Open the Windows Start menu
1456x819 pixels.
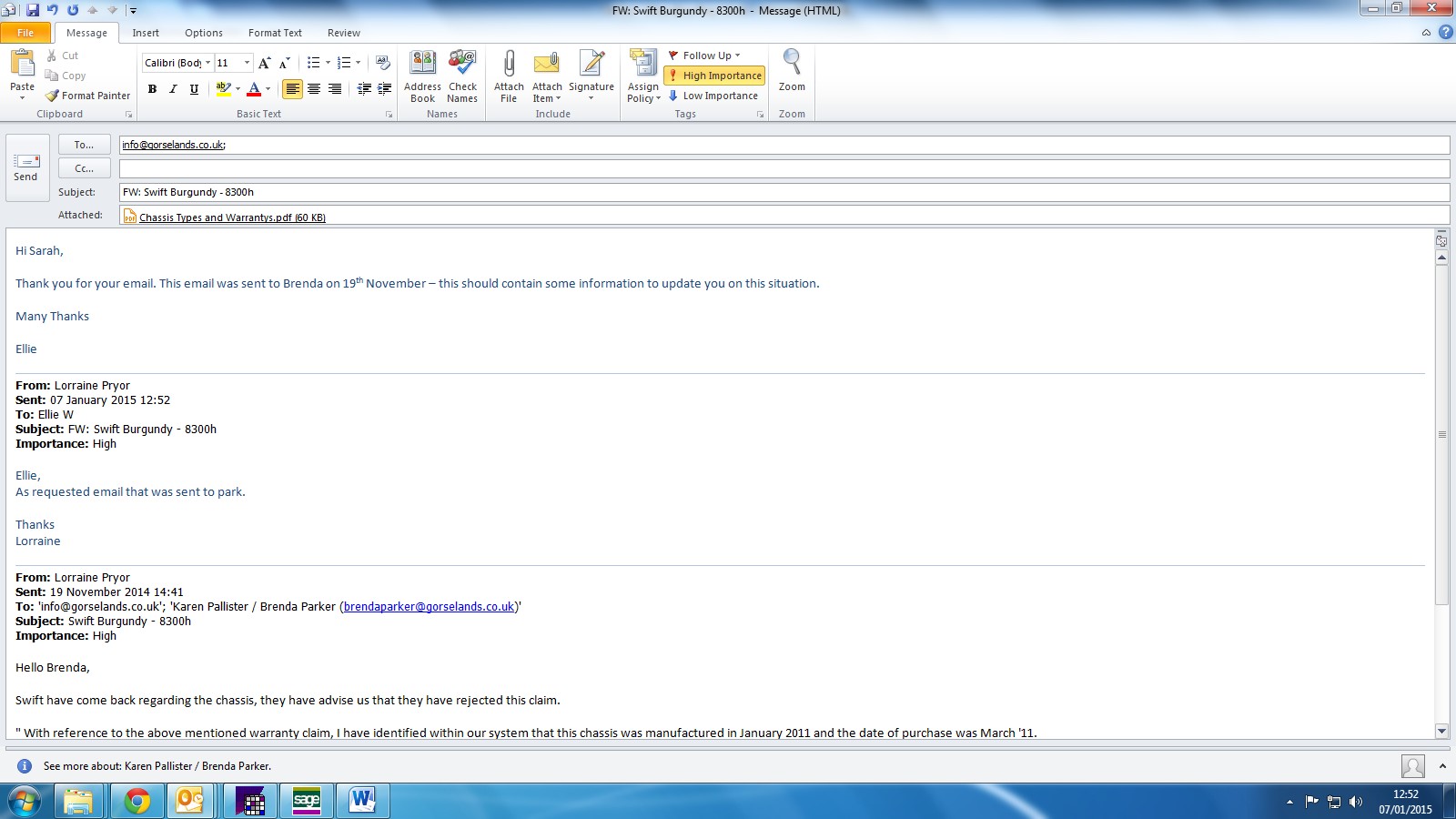25,801
